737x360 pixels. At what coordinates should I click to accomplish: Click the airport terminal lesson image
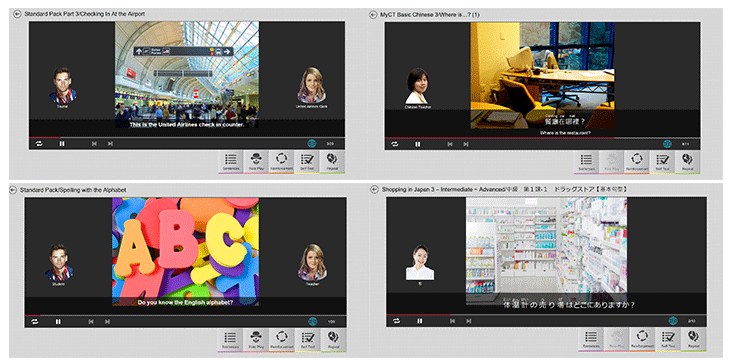coord(187,75)
